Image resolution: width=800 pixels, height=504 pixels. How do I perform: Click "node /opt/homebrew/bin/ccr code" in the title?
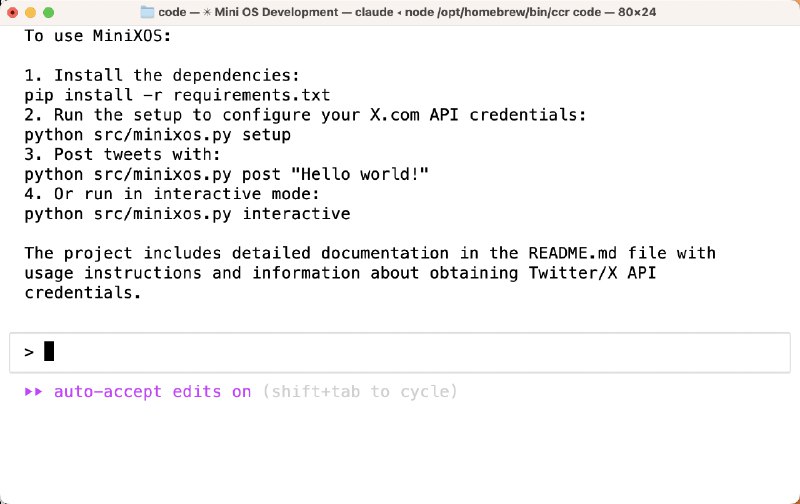503,12
